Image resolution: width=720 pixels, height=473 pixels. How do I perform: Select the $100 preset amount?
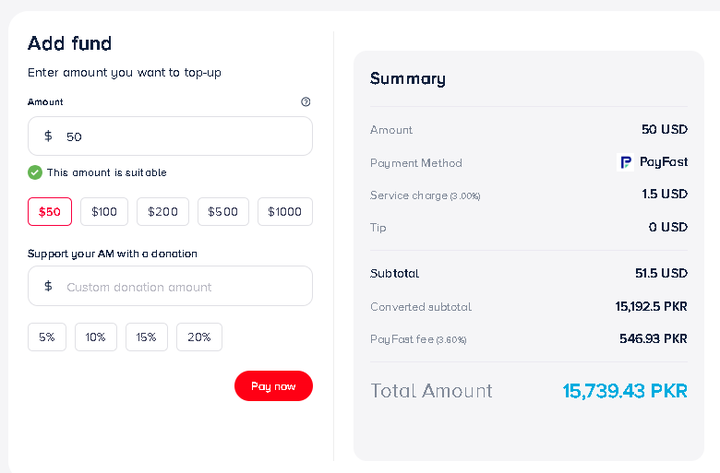click(104, 211)
